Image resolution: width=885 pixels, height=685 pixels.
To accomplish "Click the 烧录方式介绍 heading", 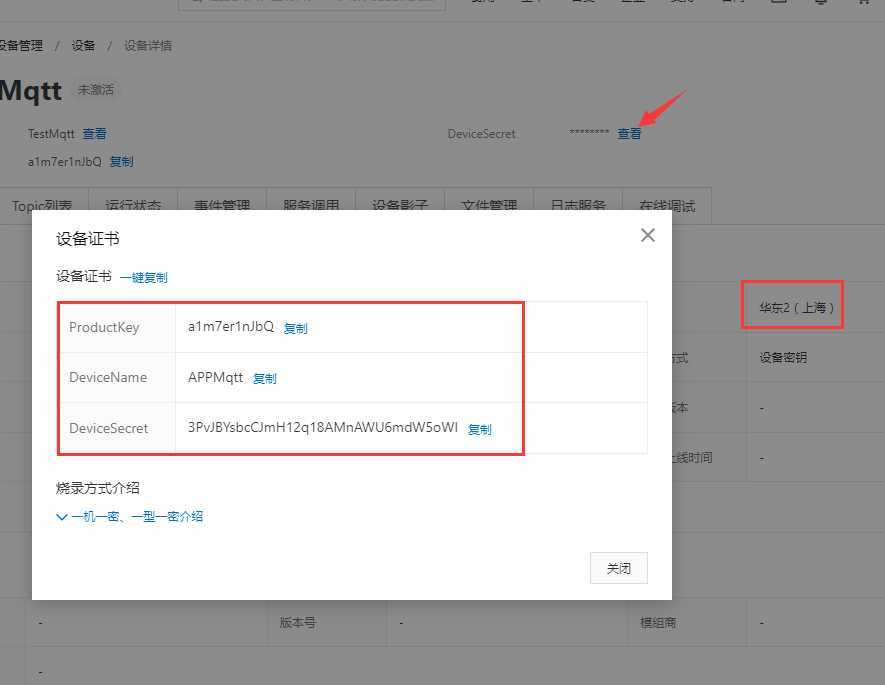I will (x=98, y=488).
